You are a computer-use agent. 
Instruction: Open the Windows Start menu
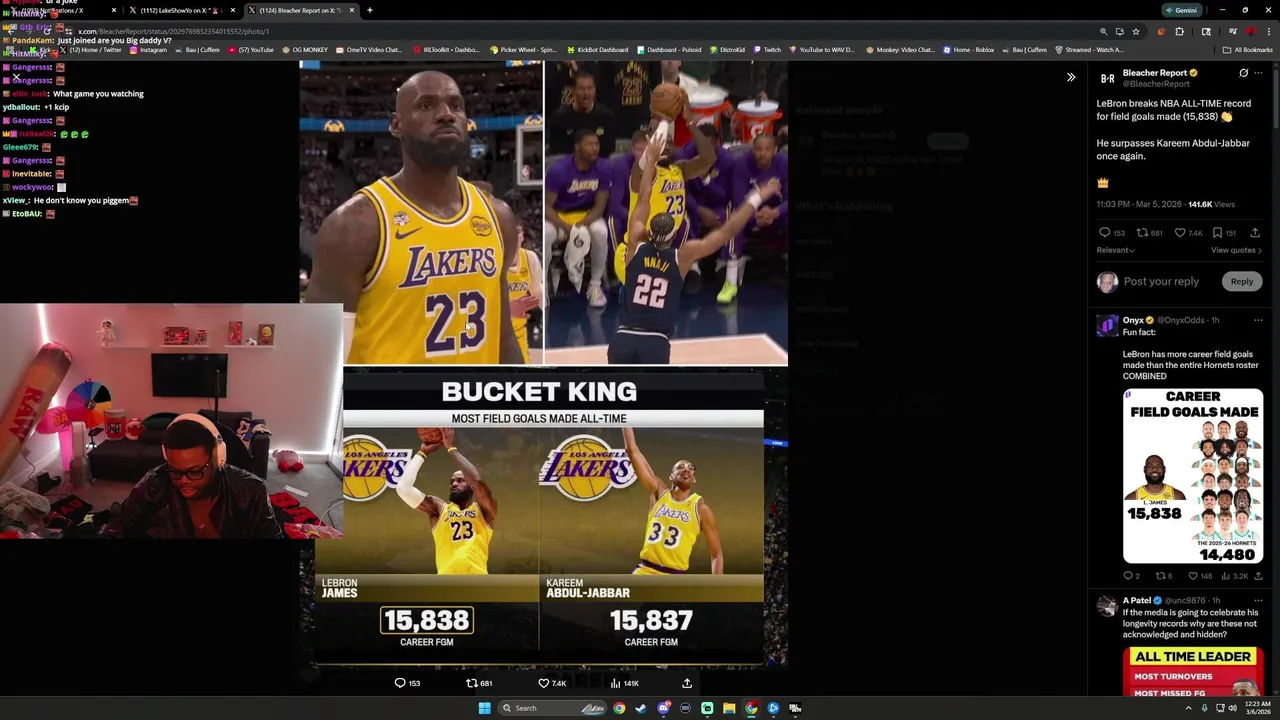click(x=485, y=708)
